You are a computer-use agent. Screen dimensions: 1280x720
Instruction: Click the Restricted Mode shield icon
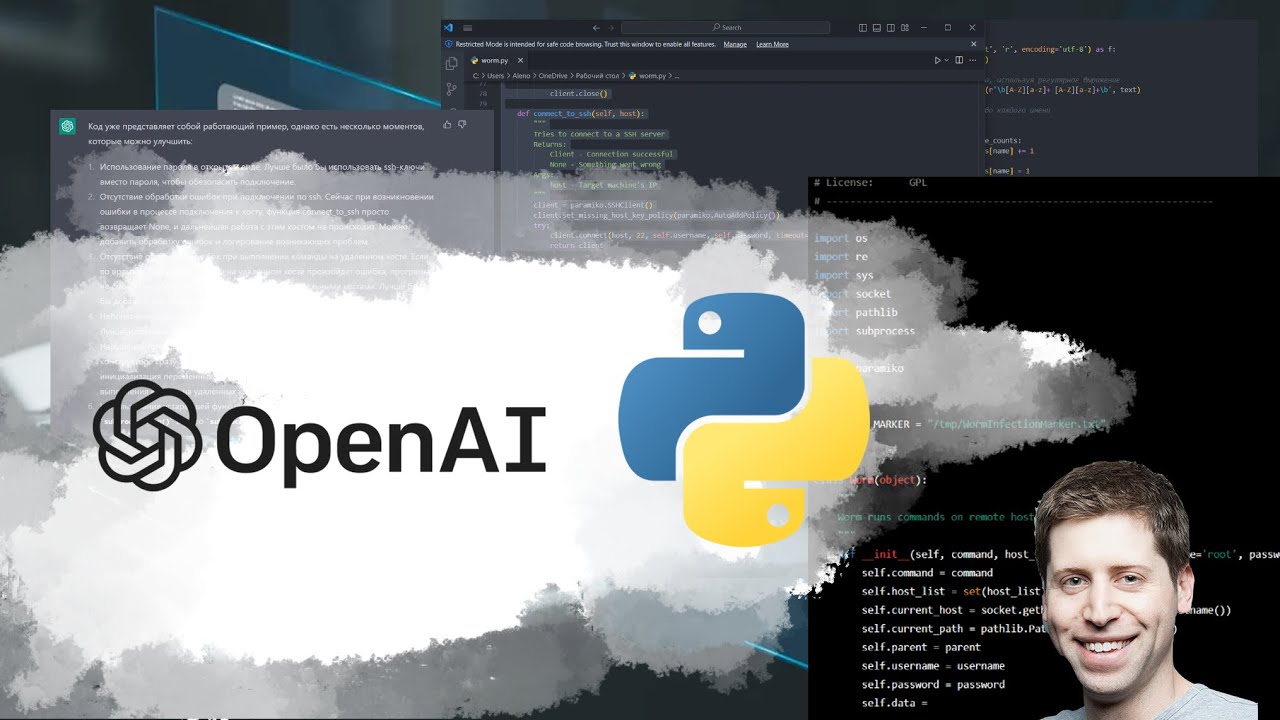coord(449,44)
